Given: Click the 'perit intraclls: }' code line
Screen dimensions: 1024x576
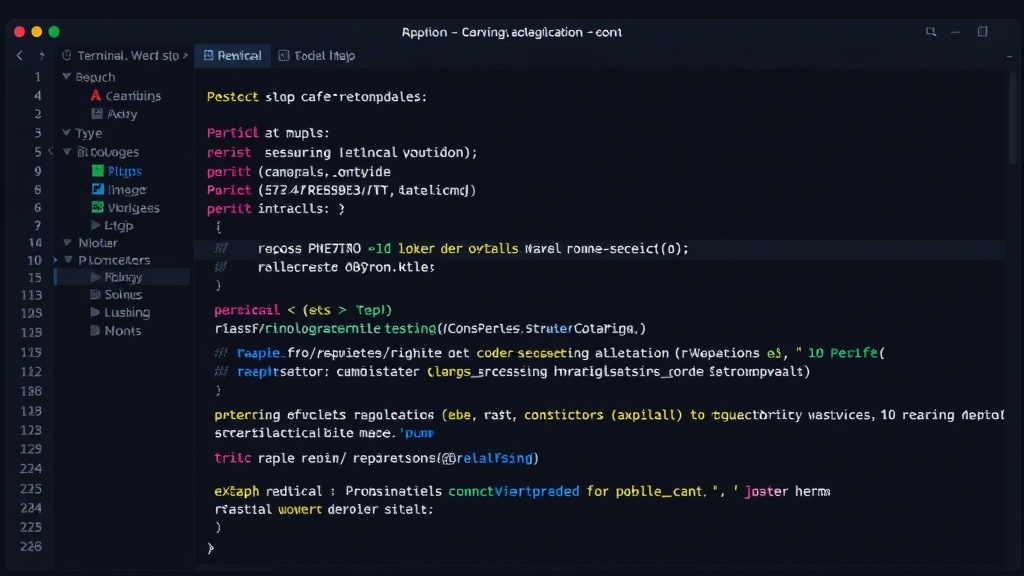Looking at the screenshot, I should click(276, 209).
